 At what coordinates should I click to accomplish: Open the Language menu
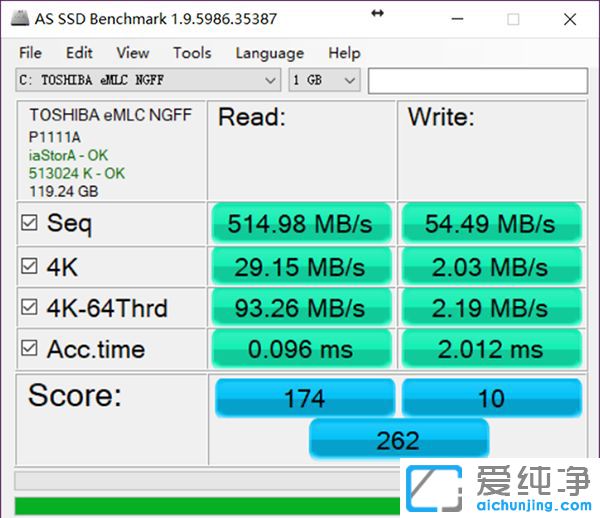pyautogui.click(x=270, y=53)
